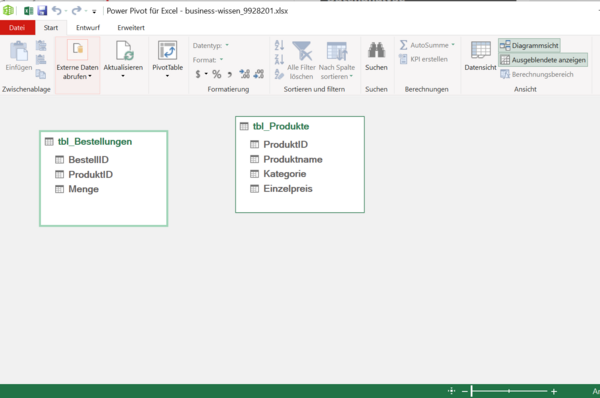This screenshot has height=398, width=600.
Task: Expand the PivotTable dropdown arrow
Action: [168, 76]
